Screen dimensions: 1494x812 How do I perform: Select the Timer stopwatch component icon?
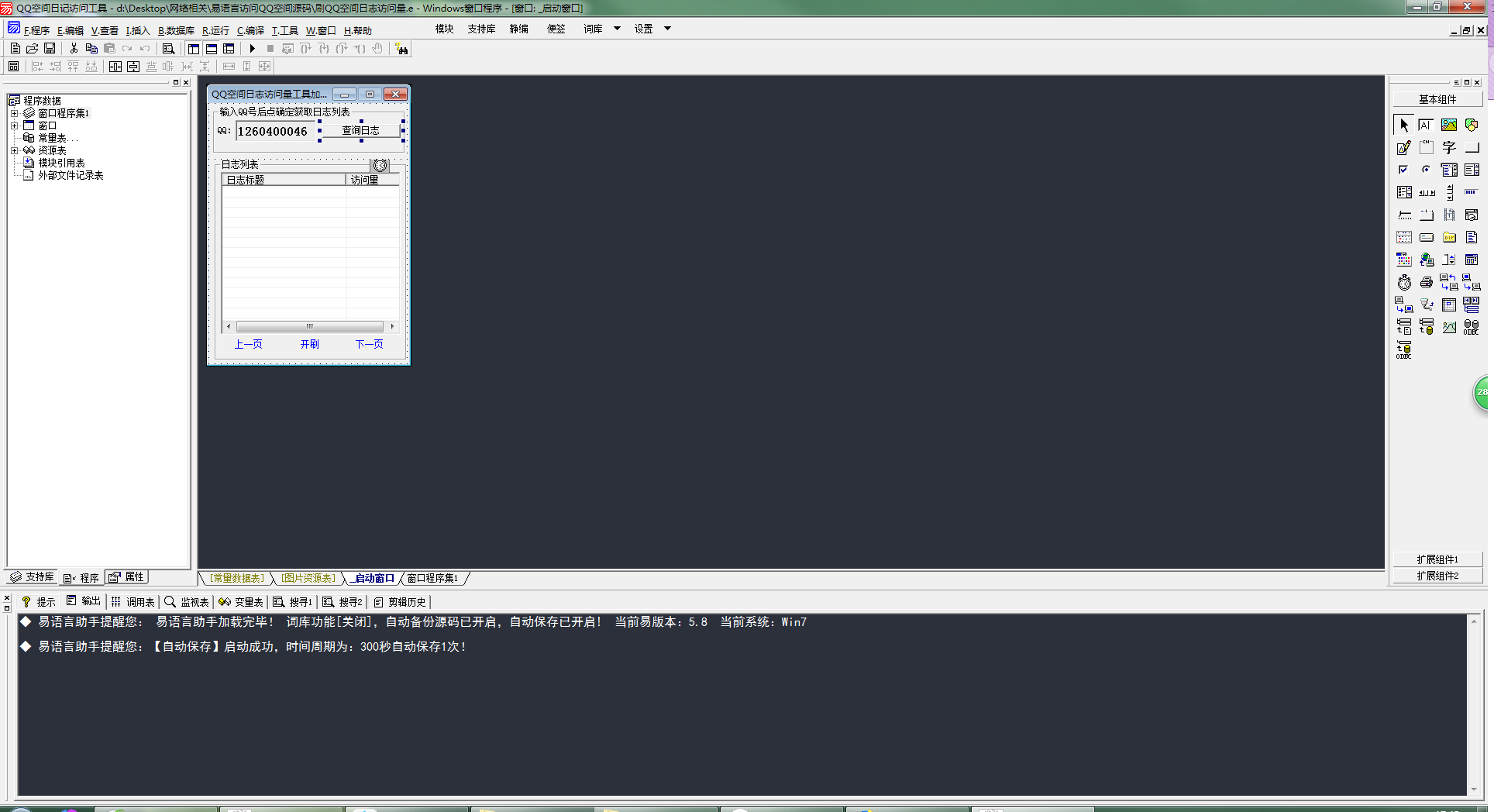tap(1404, 282)
